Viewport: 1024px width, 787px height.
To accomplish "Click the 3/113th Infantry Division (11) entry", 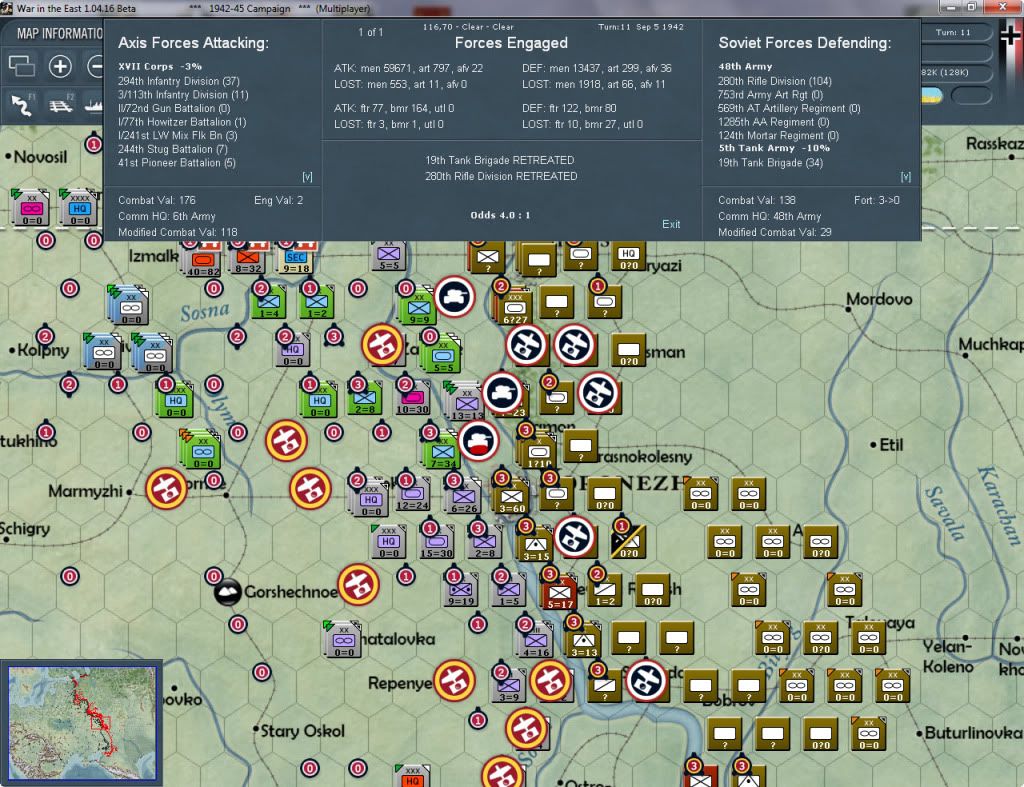I will click(184, 95).
